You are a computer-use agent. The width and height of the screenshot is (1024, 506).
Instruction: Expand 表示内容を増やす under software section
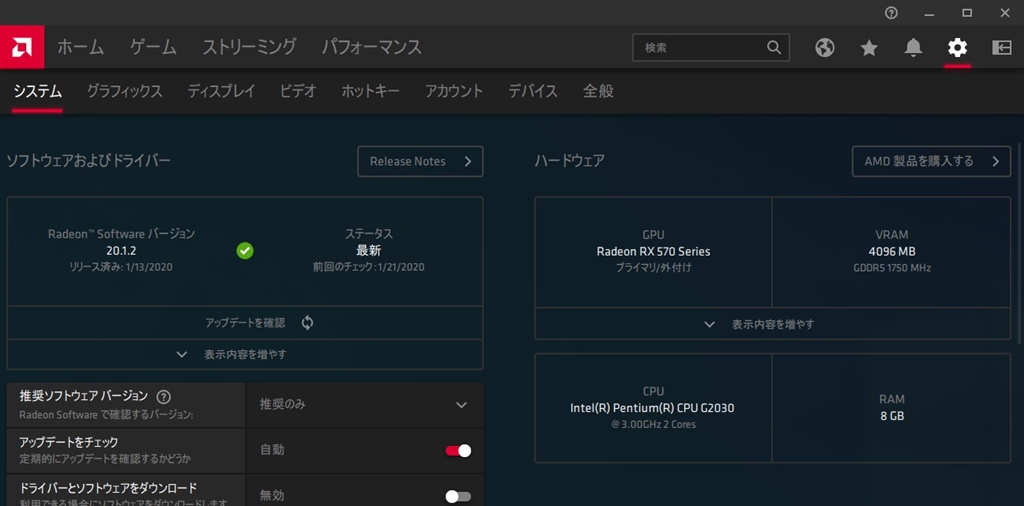(245, 355)
